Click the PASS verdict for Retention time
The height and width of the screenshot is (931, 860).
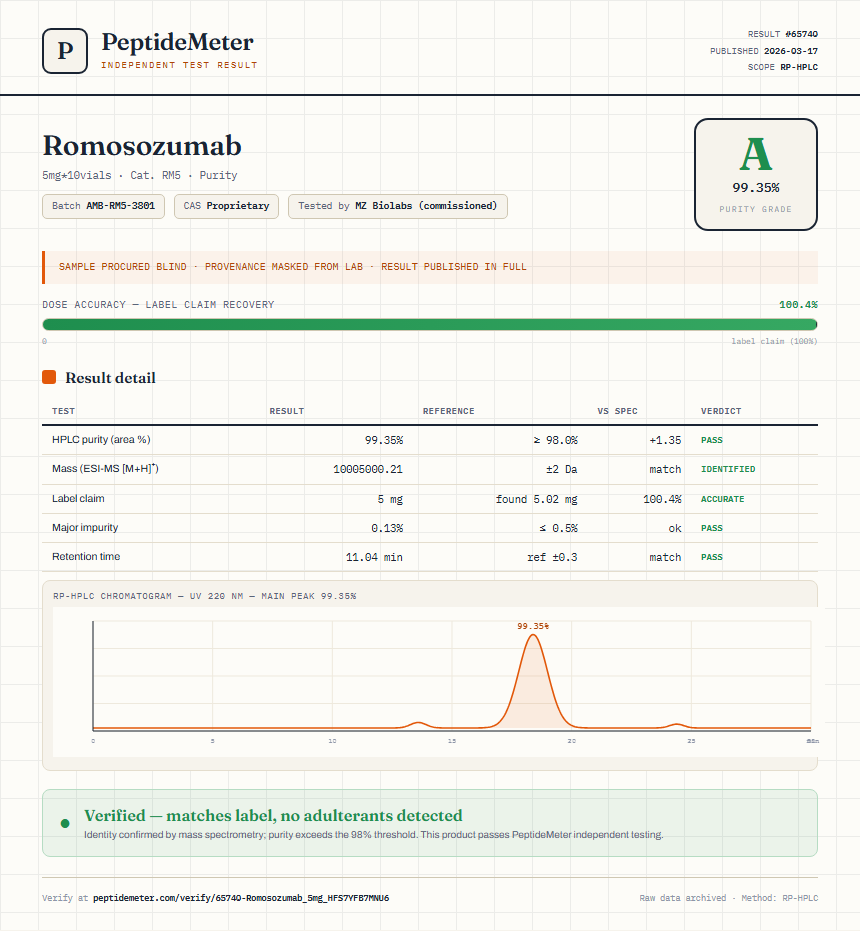(x=712, y=557)
